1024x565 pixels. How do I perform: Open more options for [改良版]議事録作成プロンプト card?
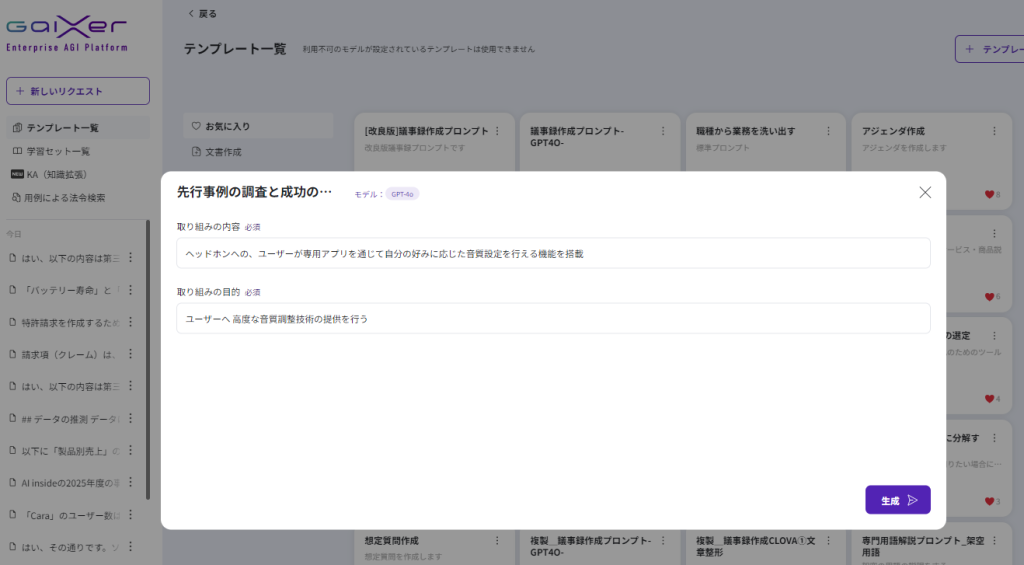click(497, 131)
